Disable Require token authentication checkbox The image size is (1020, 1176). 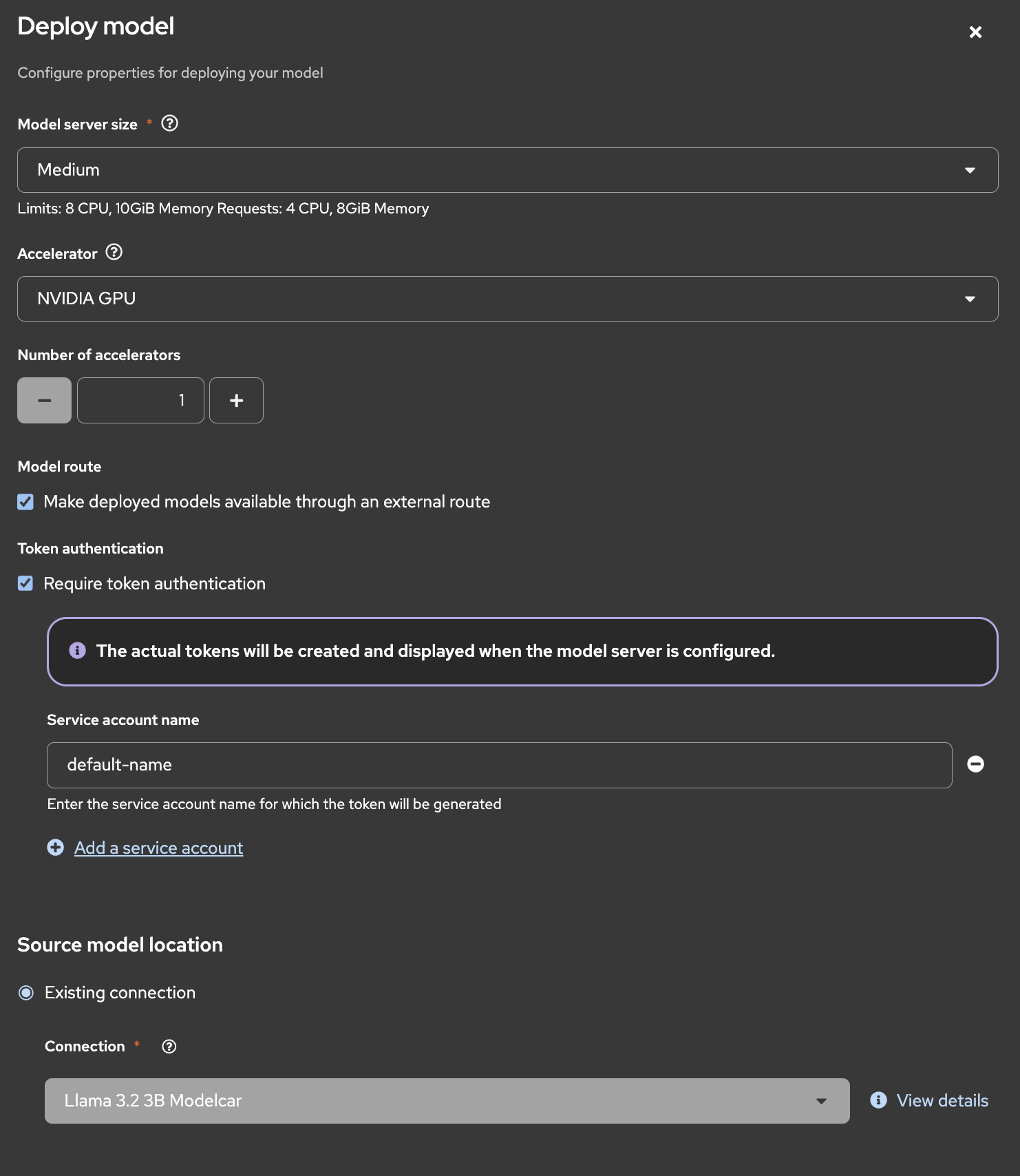[x=25, y=584]
